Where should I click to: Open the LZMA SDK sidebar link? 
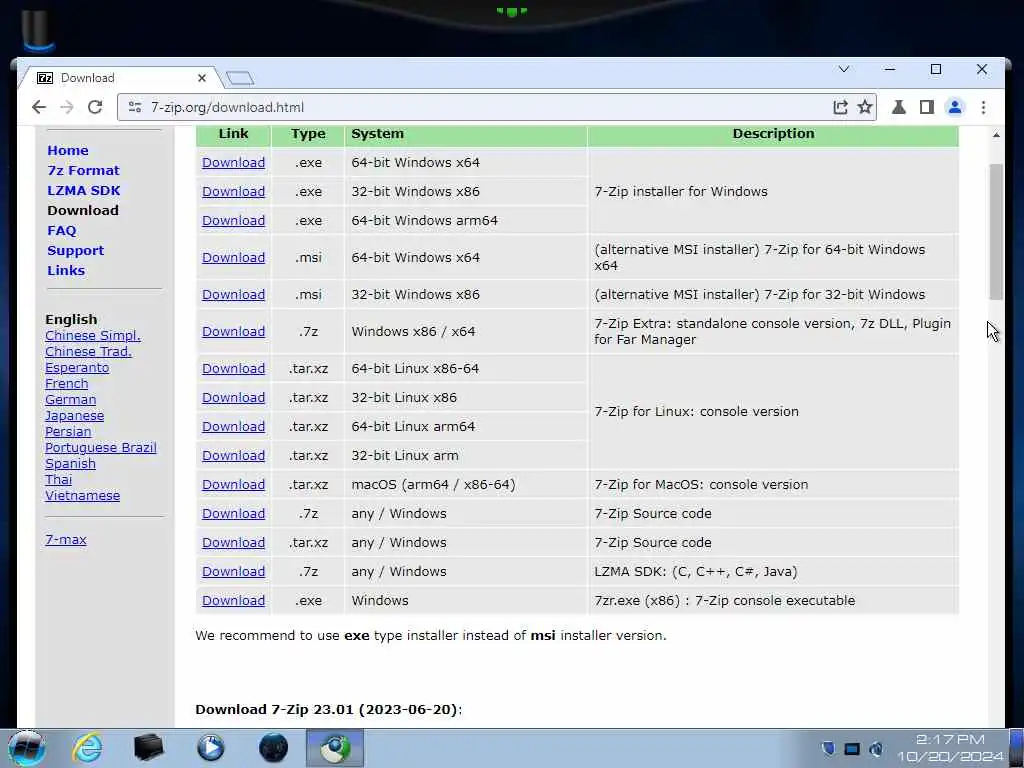[84, 191]
